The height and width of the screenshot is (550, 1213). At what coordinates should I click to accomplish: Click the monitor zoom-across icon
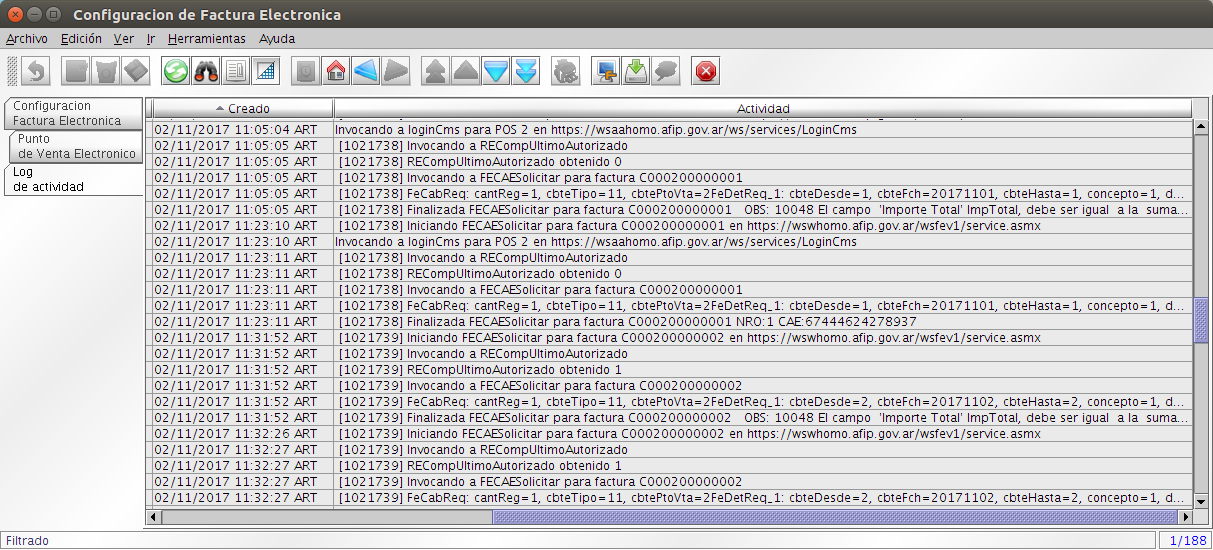[x=606, y=71]
